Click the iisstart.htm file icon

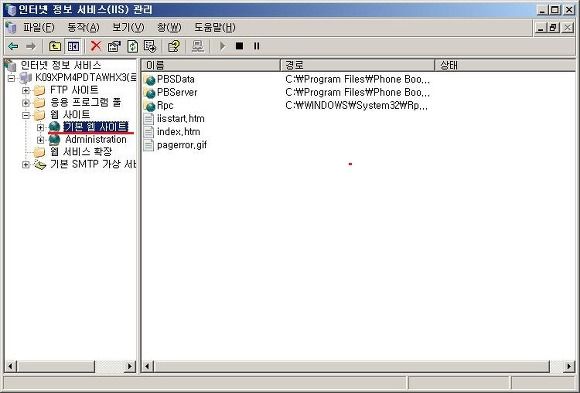point(149,119)
